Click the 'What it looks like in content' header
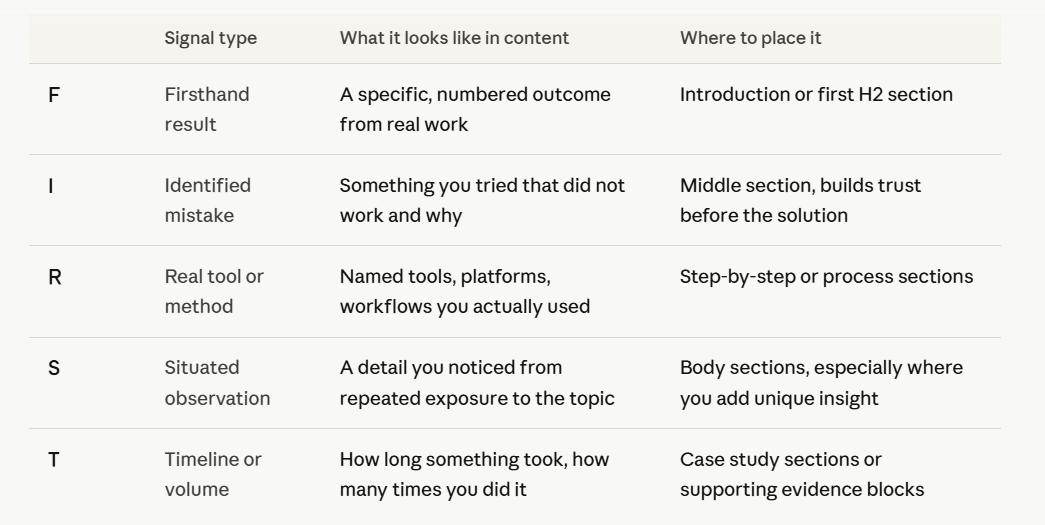Image resolution: width=1045 pixels, height=525 pixels. pos(455,38)
